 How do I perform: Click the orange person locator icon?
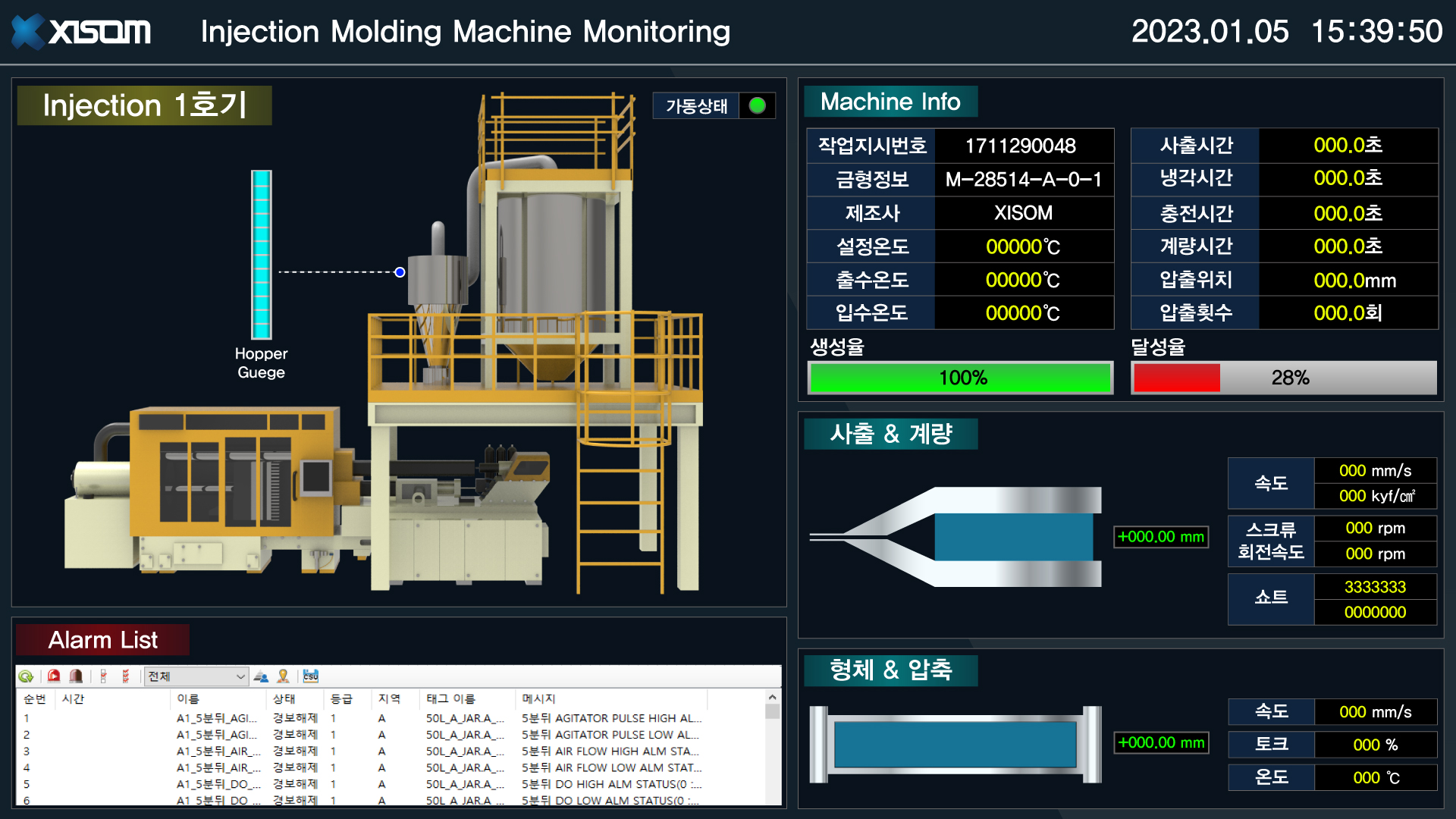[284, 676]
